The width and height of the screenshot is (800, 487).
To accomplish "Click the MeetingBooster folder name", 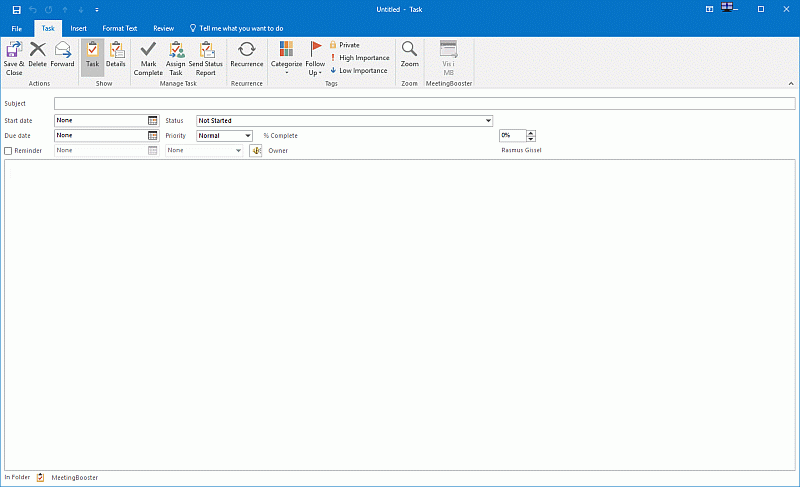I will 74,478.
